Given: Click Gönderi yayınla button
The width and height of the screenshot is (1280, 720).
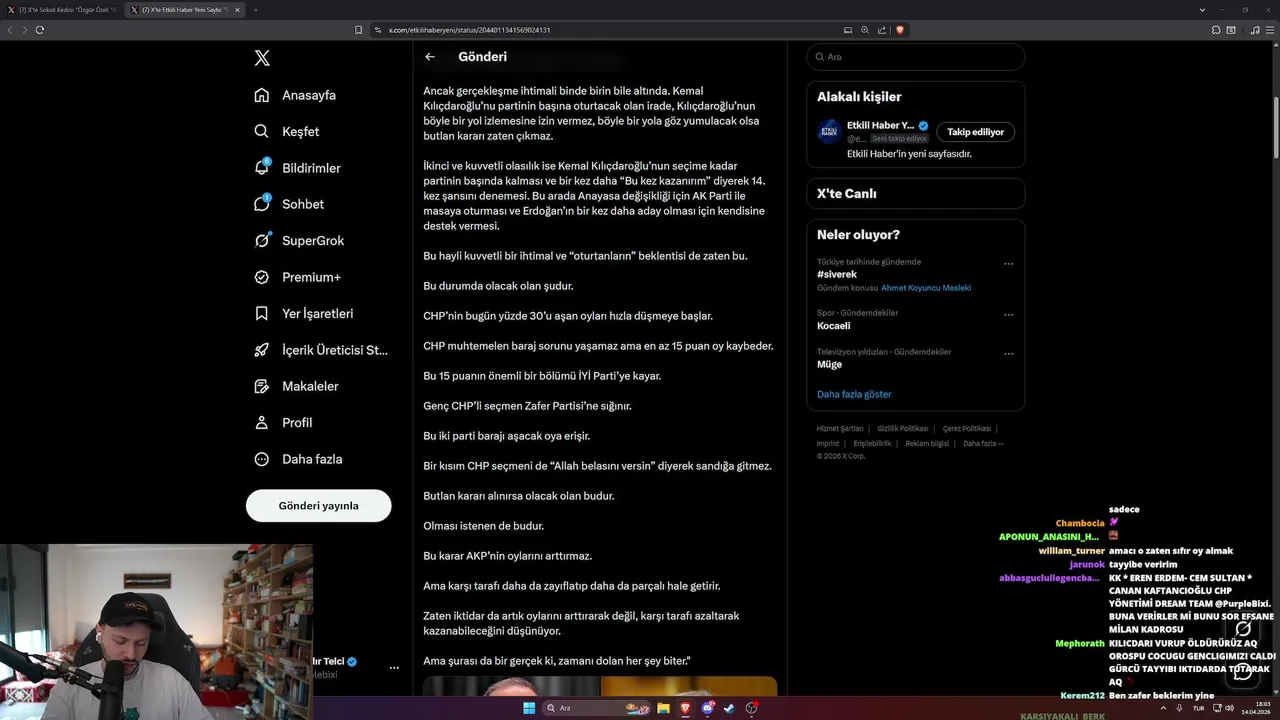Looking at the screenshot, I should pyautogui.click(x=318, y=505).
